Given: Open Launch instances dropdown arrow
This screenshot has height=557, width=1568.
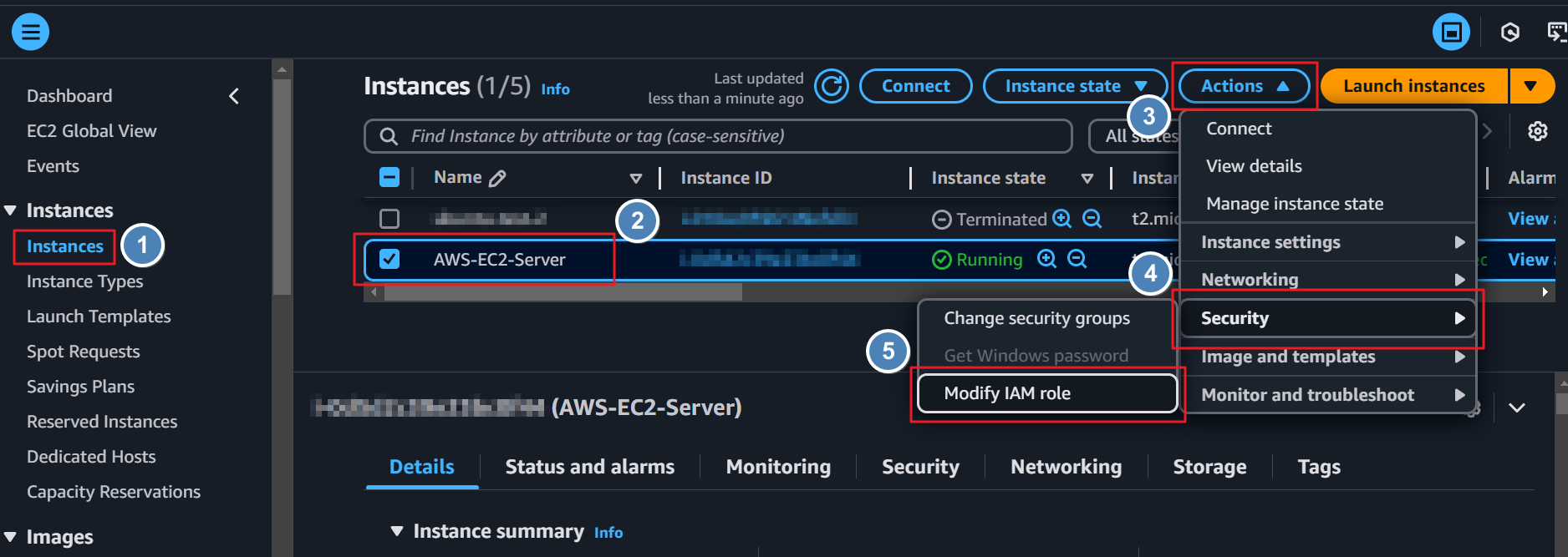Looking at the screenshot, I should click(x=1530, y=86).
